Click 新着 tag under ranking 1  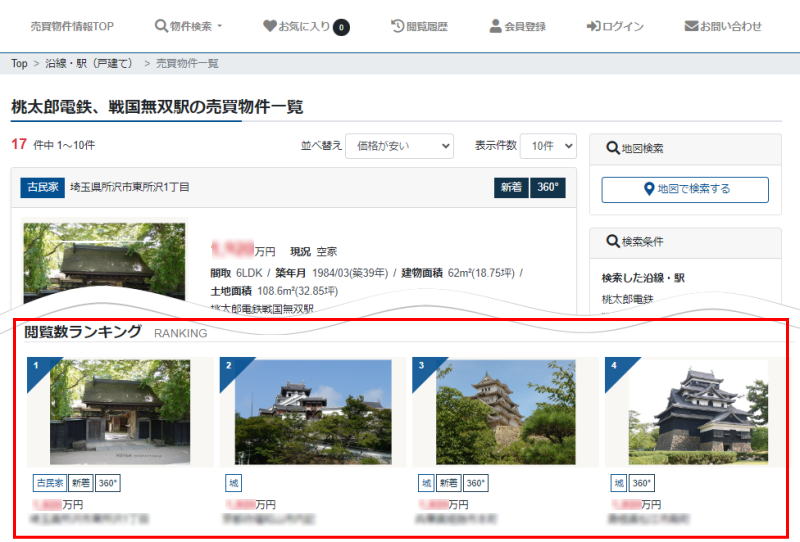point(81,483)
